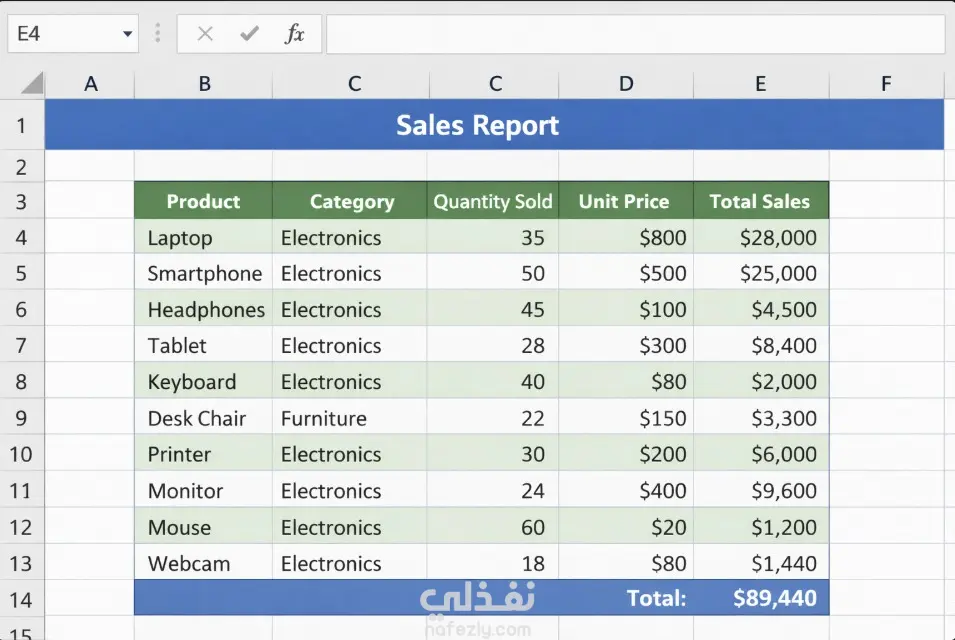Click the Enter checkmark icon in formula bar

tap(249, 34)
